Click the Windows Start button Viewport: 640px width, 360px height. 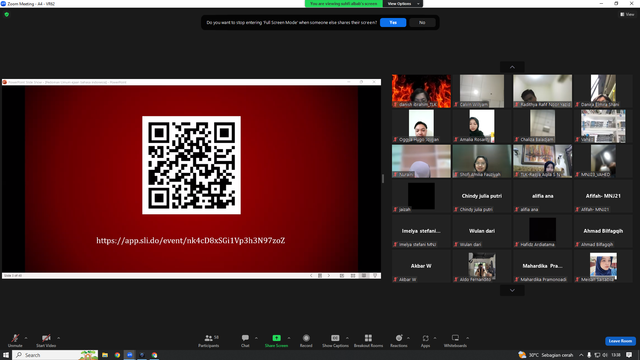coord(6,355)
